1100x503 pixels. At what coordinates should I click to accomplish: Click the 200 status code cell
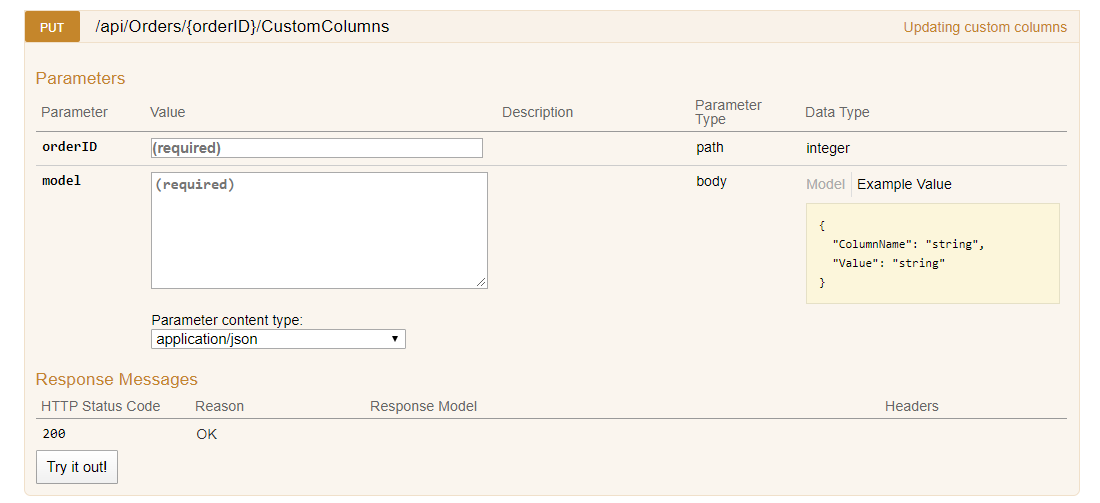(54, 434)
